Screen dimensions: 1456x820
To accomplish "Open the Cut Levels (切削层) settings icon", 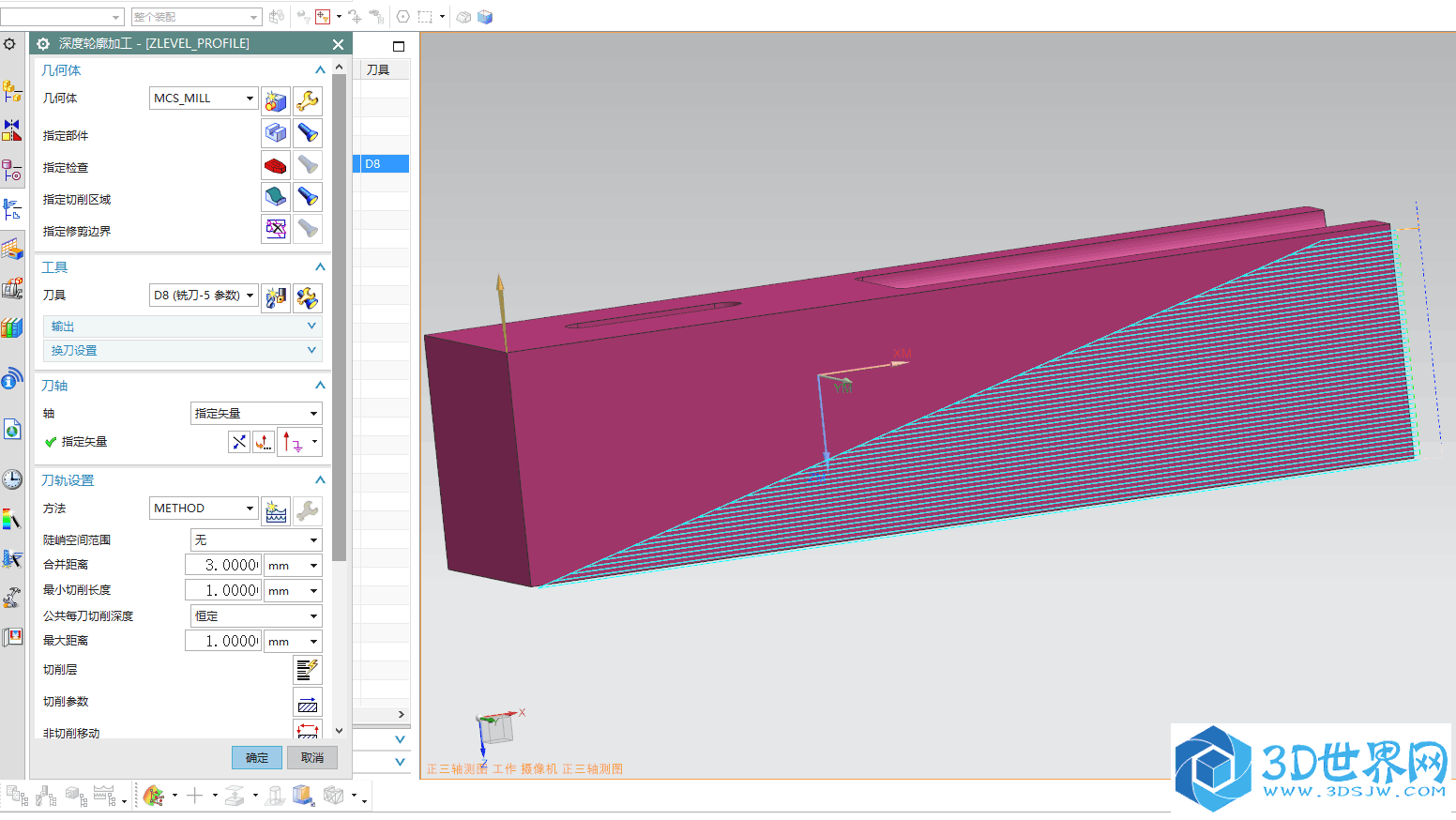I will coord(308,670).
